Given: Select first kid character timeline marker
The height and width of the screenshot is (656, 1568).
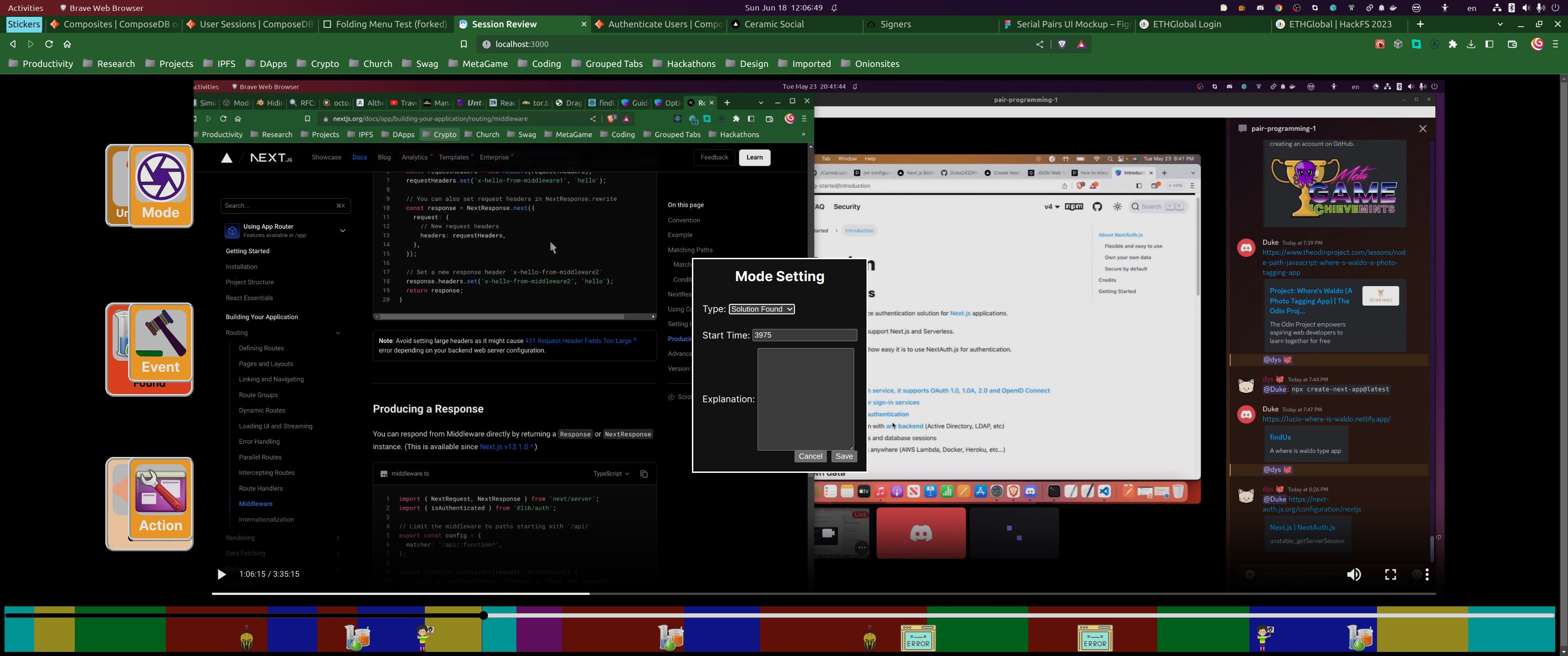Looking at the screenshot, I should [x=425, y=638].
